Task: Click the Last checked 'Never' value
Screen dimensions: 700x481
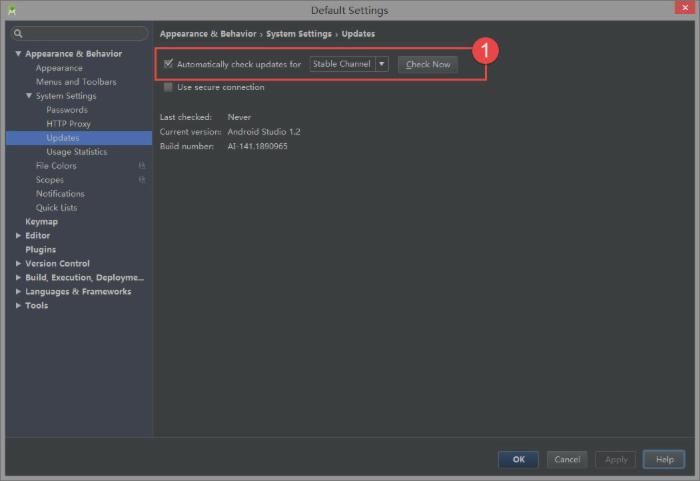Action: (239, 117)
